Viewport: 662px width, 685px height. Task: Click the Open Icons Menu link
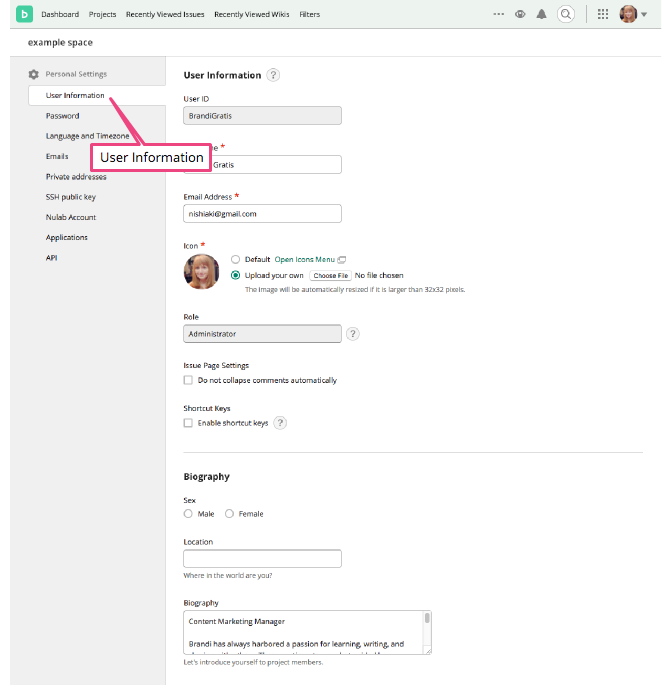(x=305, y=259)
